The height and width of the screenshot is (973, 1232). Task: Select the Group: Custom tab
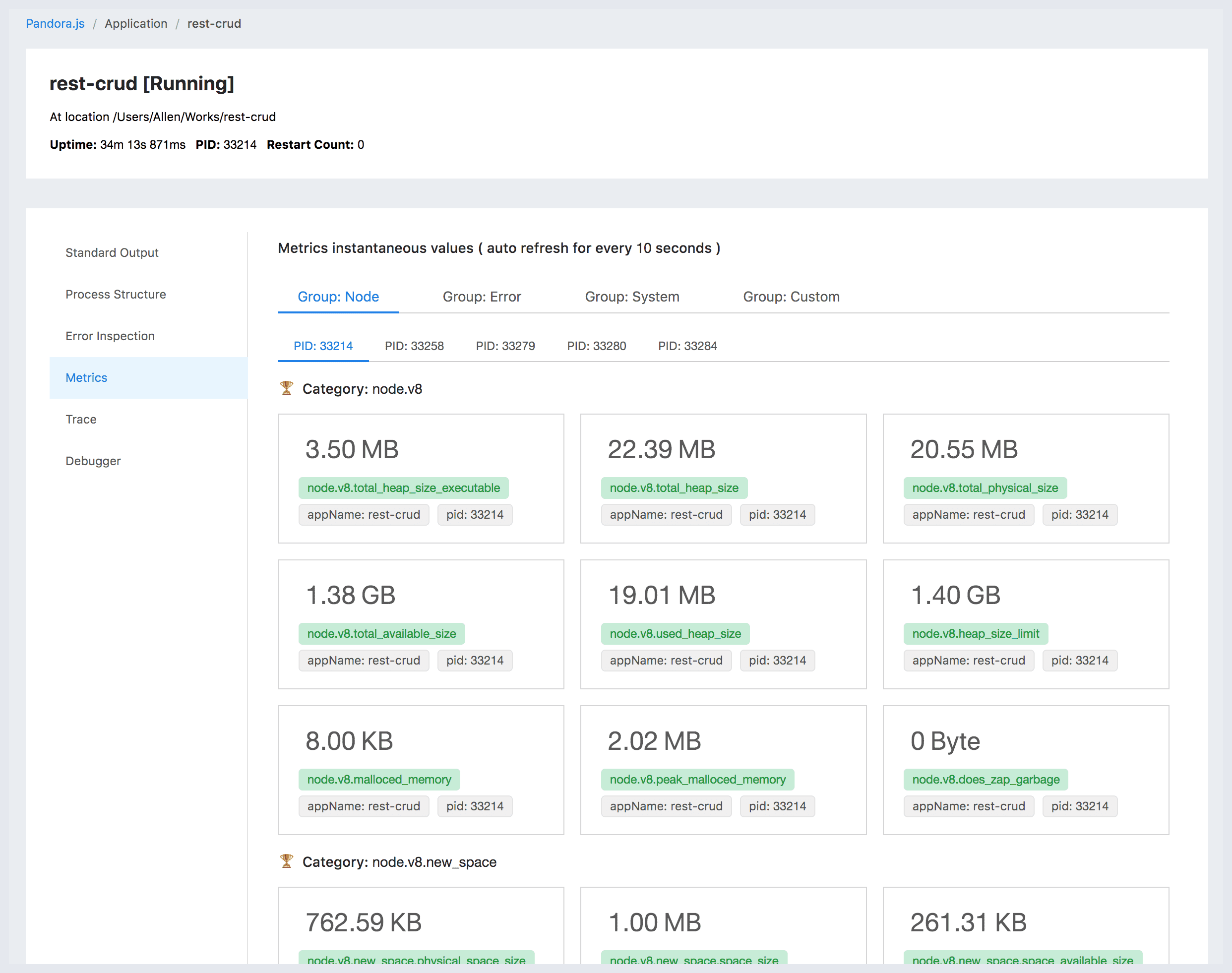[791, 296]
